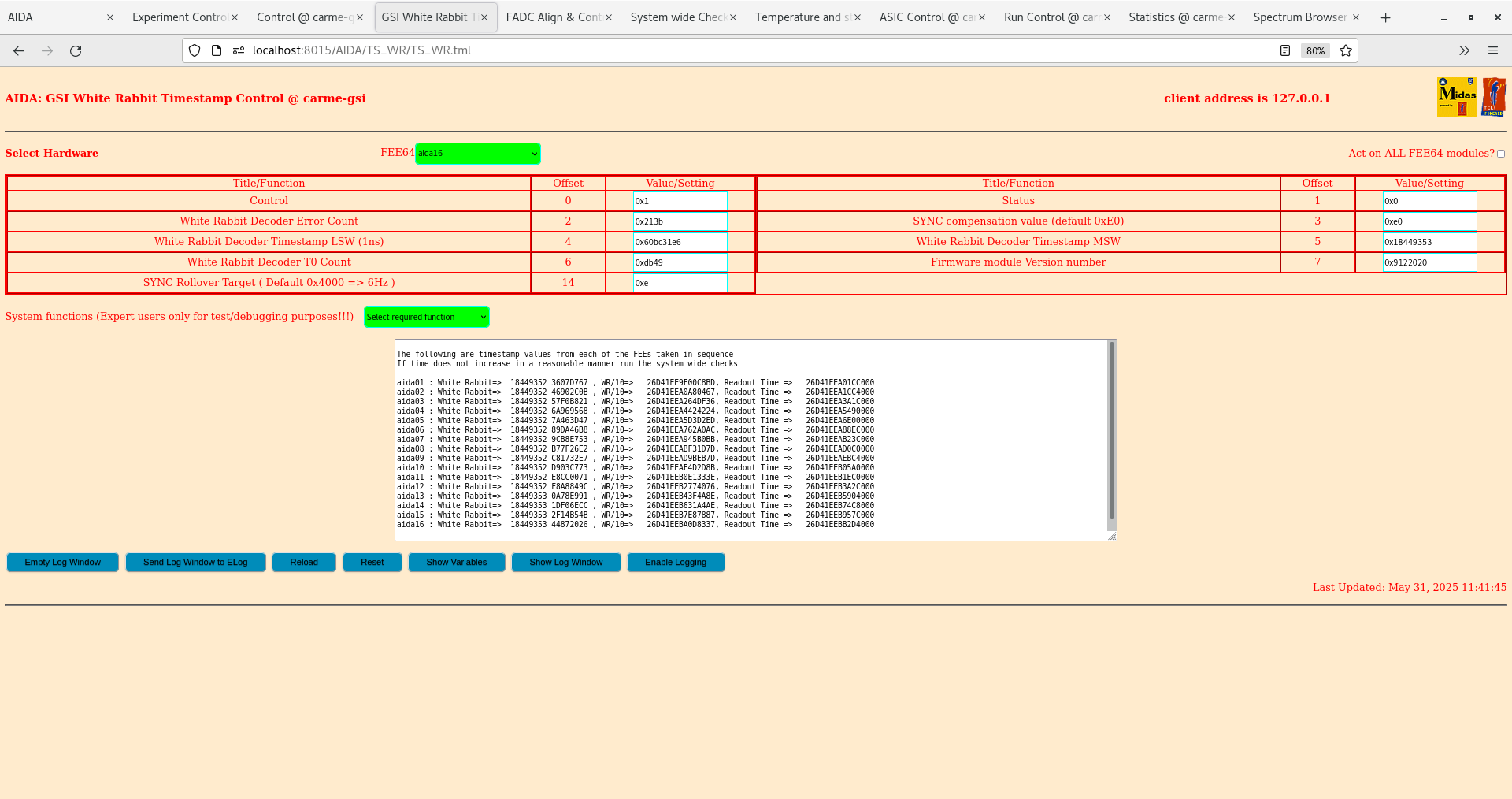Open reader view from the address bar

1285,50
